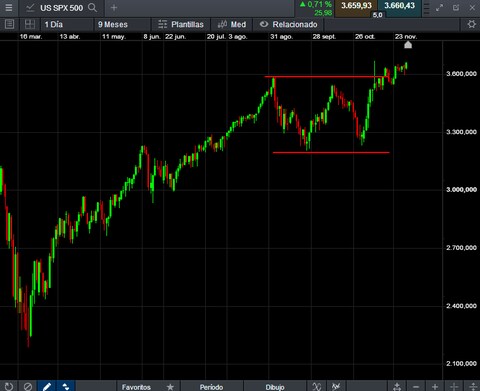Screen dimensions: 480x391
Task: Zoom out with the minus icon
Action: click(x=416, y=387)
